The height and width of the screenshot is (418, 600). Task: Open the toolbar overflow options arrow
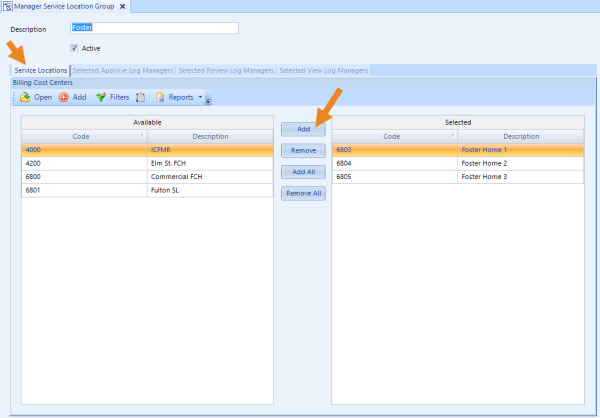[x=208, y=99]
